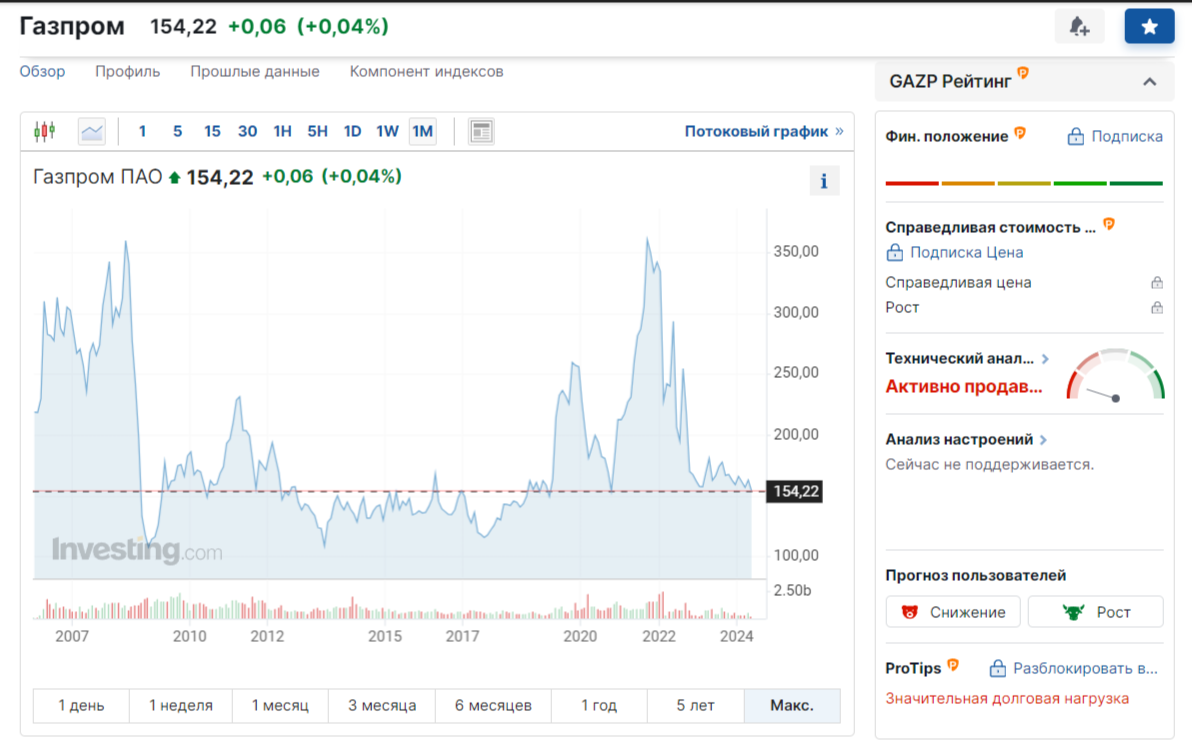
Task: Select the 1M interval
Action: (x=423, y=131)
